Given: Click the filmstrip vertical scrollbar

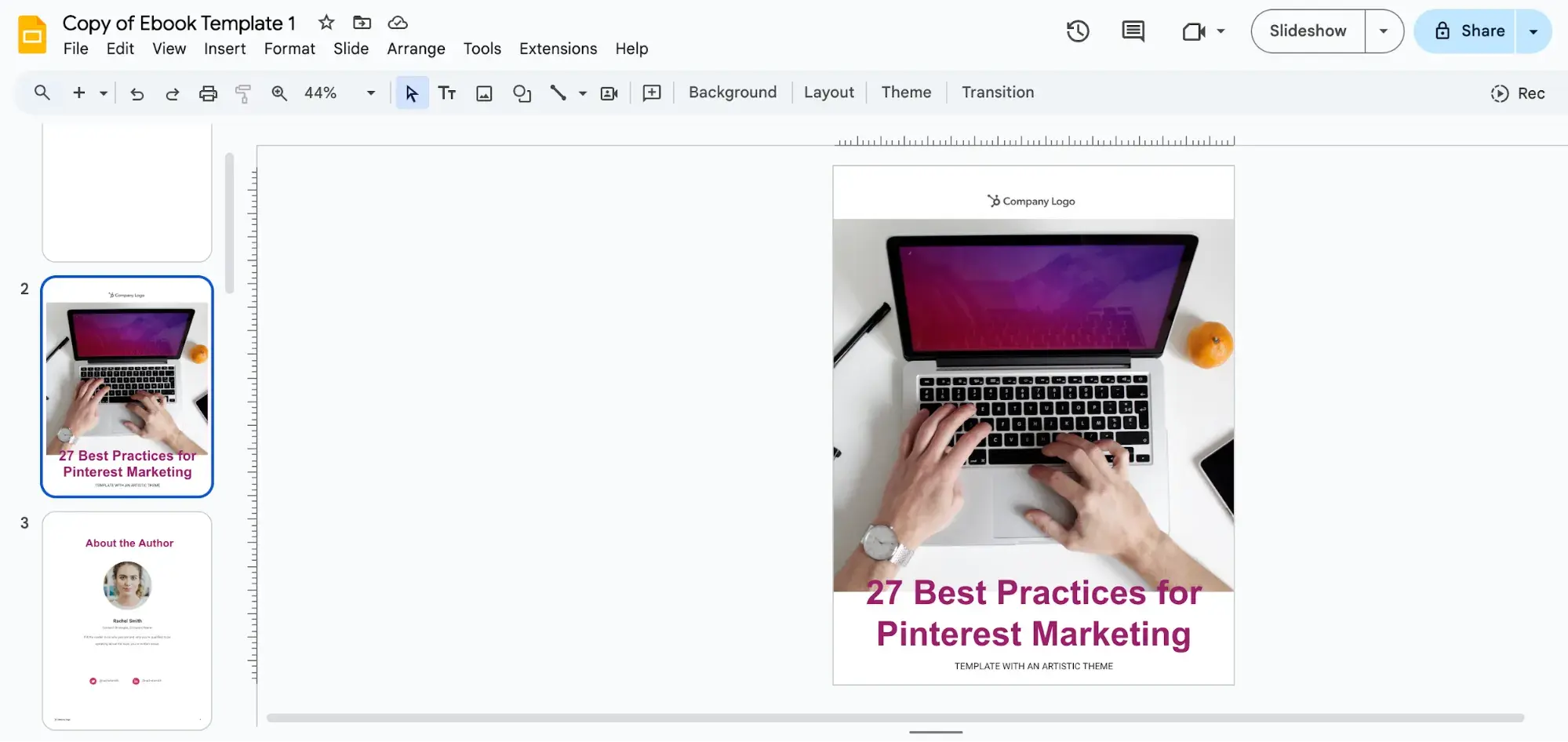Looking at the screenshot, I should click(x=229, y=223).
